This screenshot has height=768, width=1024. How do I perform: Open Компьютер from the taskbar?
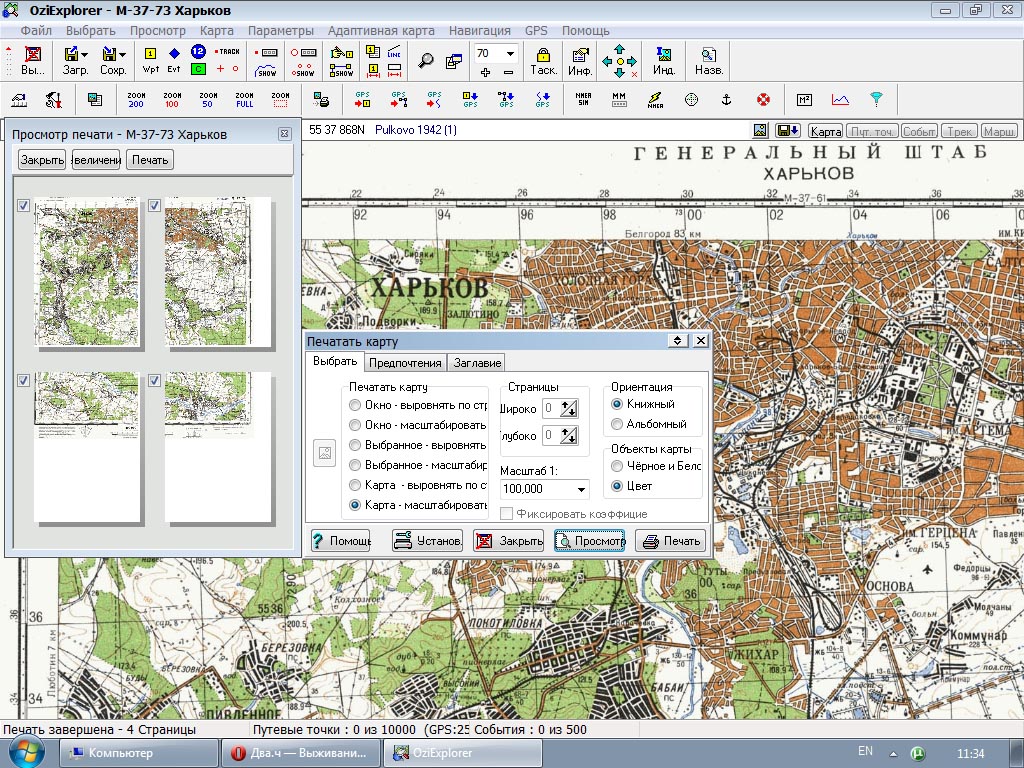[138, 753]
